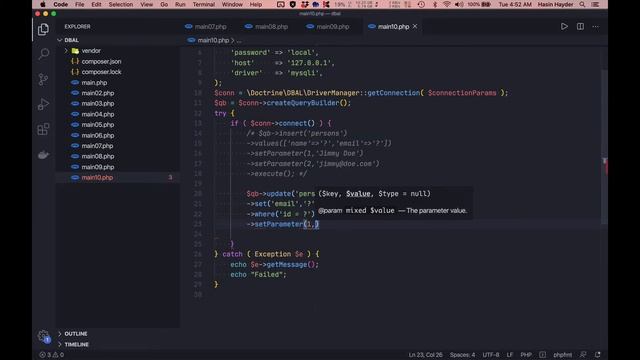Viewport: 640px width, 360px height.
Task: Open the View menu
Action: click(x=147, y=4)
